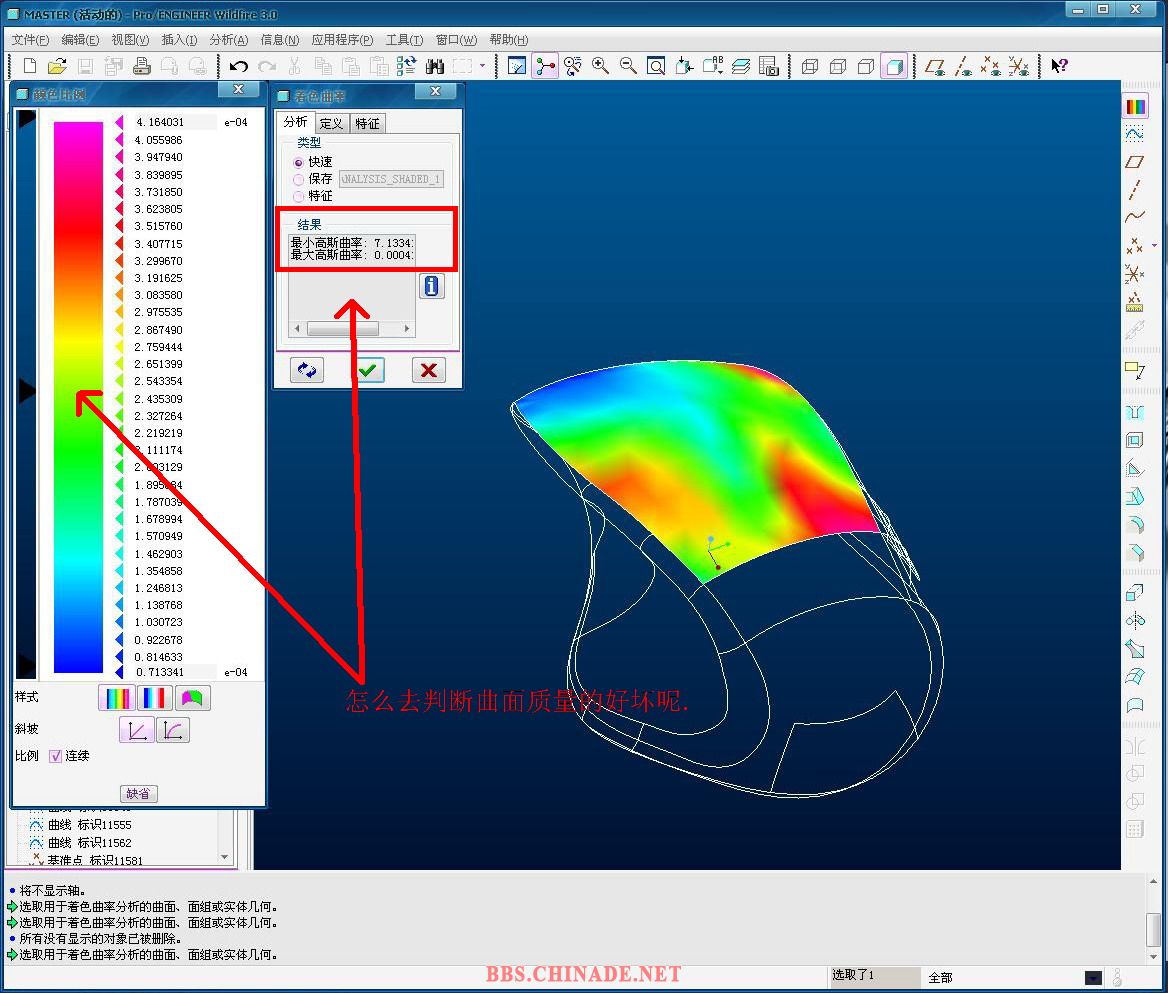Image resolution: width=1168 pixels, height=993 pixels.
Task: Select the rainbow spectrum style button
Action: (117, 698)
